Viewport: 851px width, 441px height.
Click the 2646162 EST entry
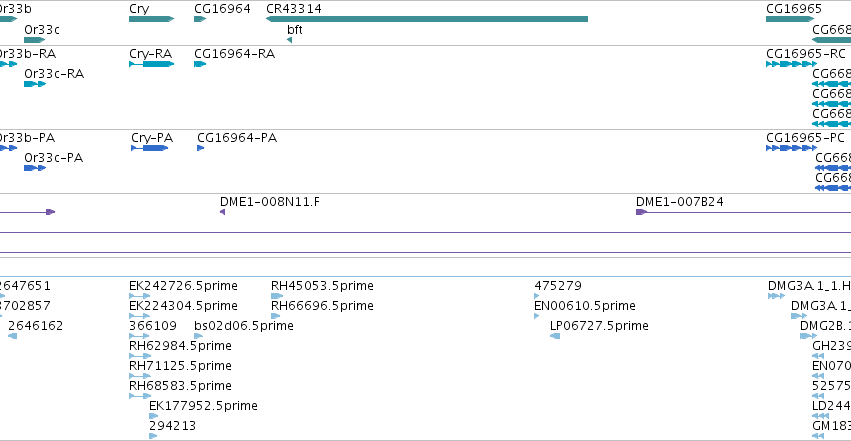(12, 336)
